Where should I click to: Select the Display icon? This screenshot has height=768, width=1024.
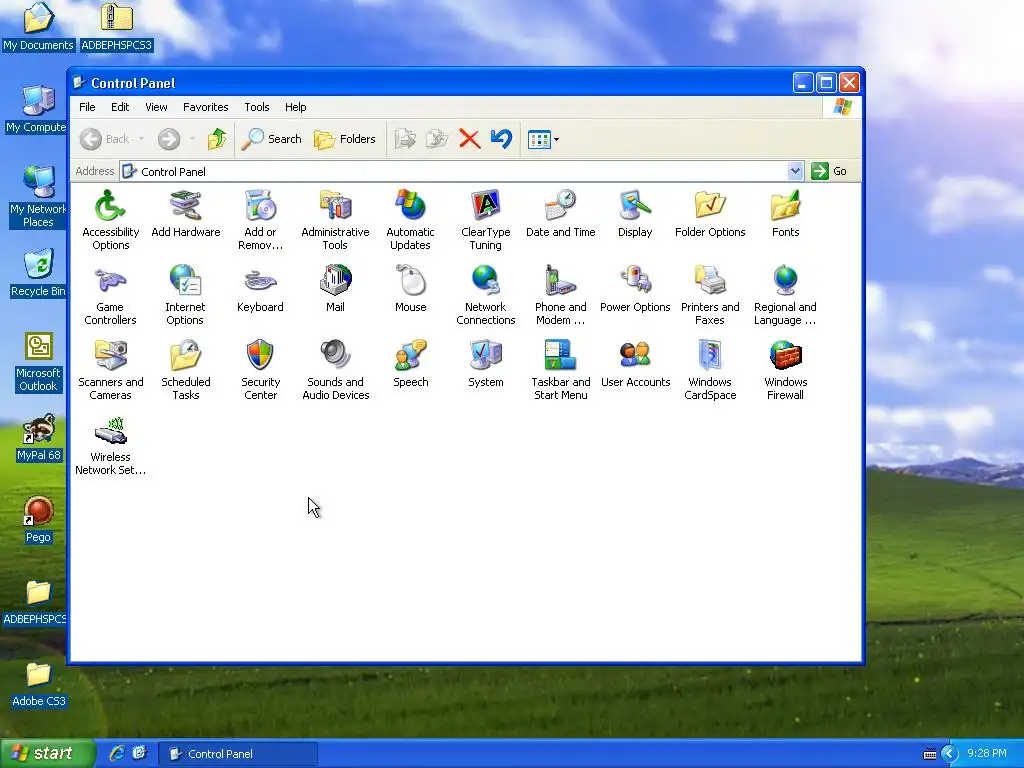click(635, 214)
